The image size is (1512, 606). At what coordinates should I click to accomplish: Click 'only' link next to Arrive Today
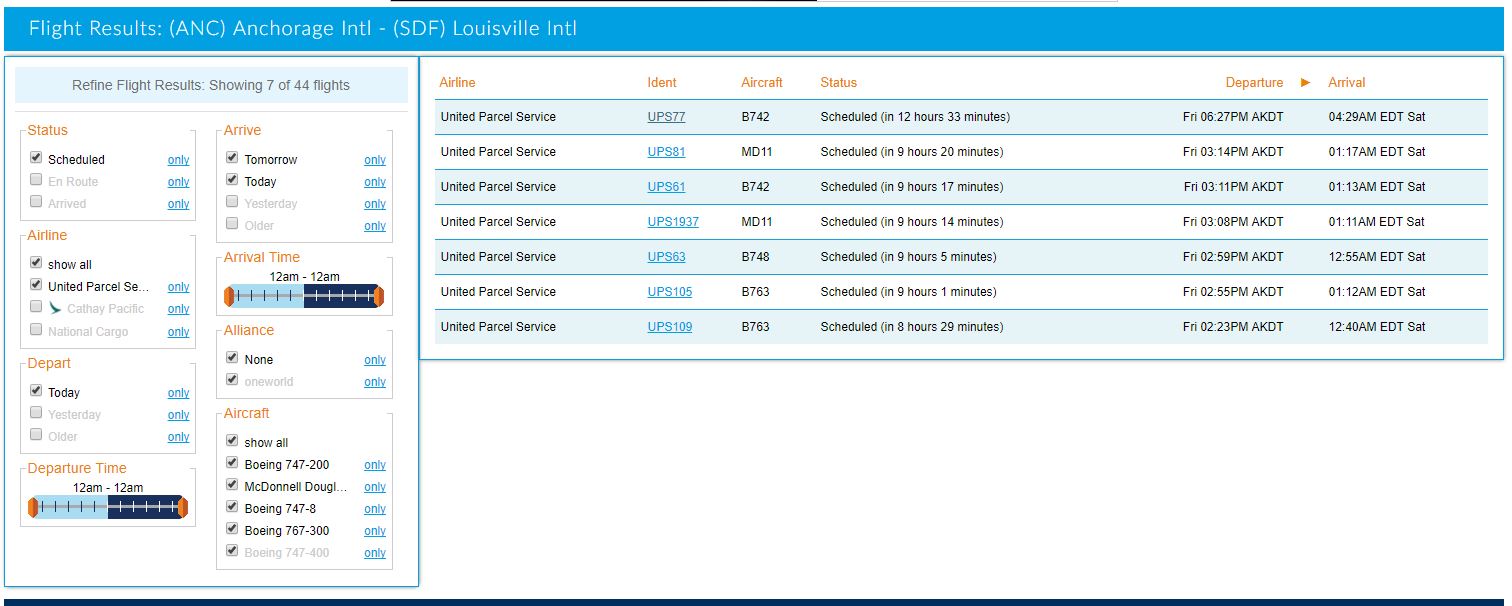pyautogui.click(x=375, y=182)
